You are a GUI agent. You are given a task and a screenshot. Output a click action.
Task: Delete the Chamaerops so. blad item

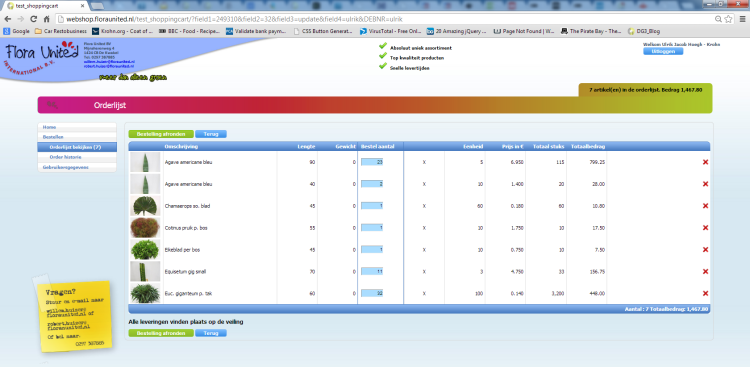[705, 206]
